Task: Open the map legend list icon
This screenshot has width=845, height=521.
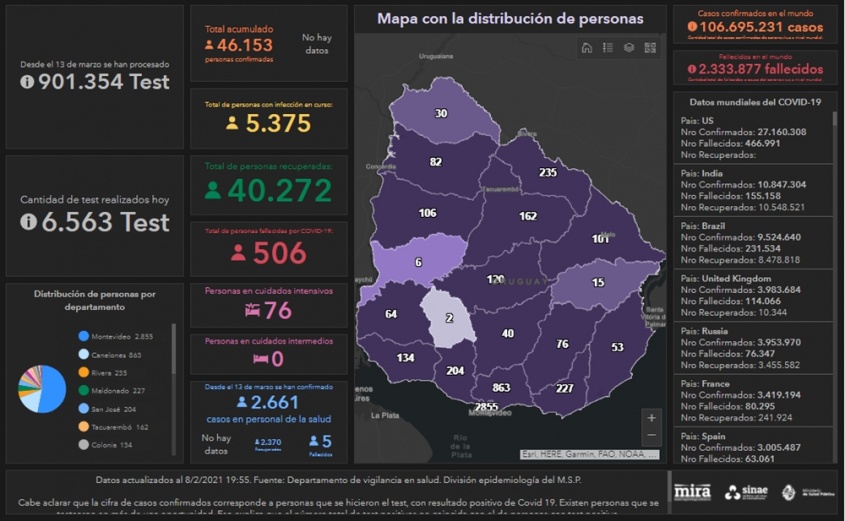Action: click(607, 48)
